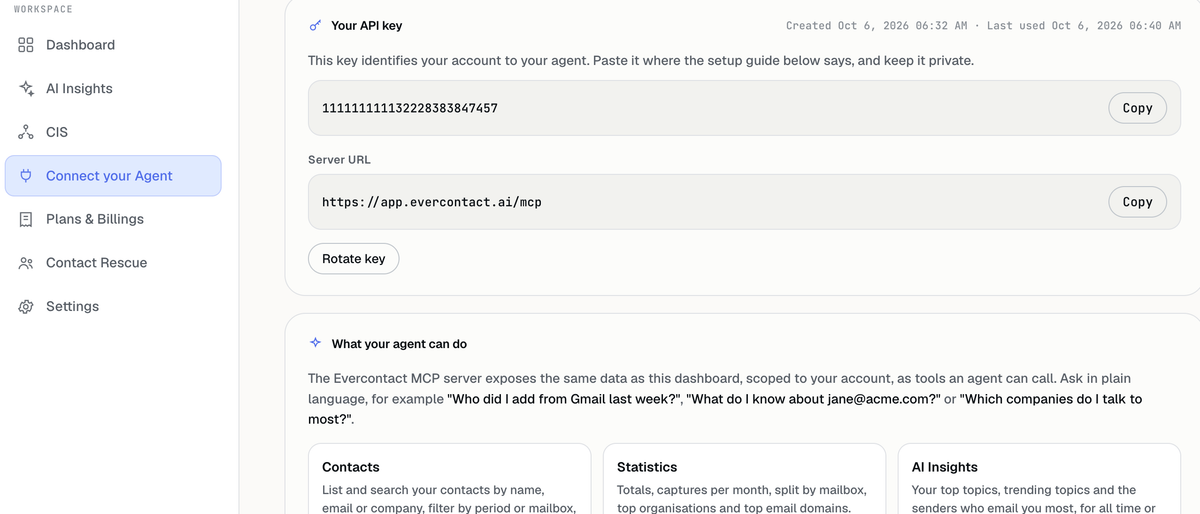This screenshot has height=514, width=1200.
Task: Click the Plans & Billings receipt icon
Action: (26, 219)
